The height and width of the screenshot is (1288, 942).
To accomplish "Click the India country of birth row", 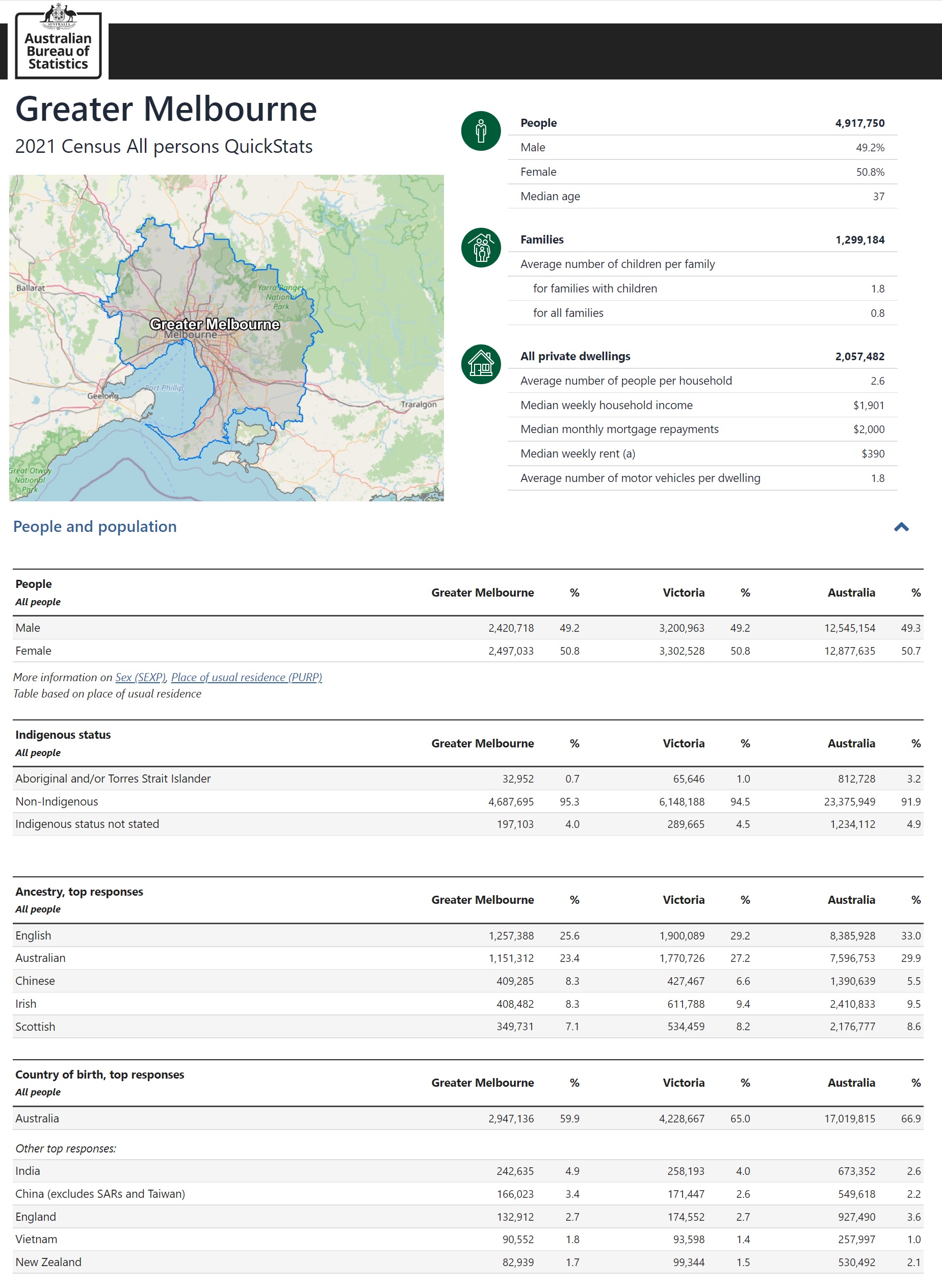I will point(285,1171).
